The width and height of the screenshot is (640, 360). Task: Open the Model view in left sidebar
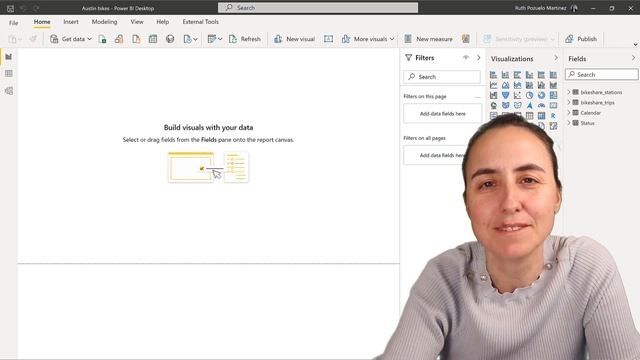point(9,91)
